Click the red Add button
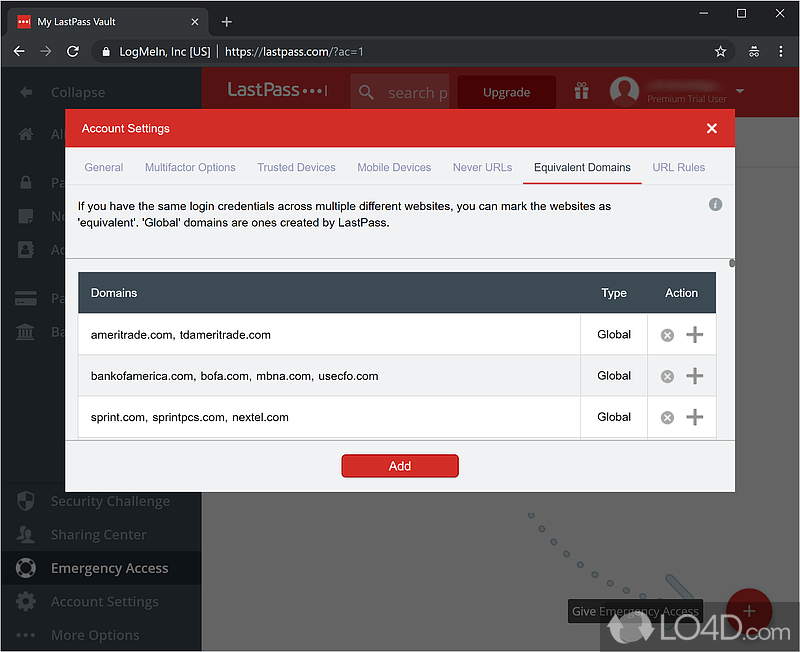The width and height of the screenshot is (800, 652). pyautogui.click(x=400, y=466)
